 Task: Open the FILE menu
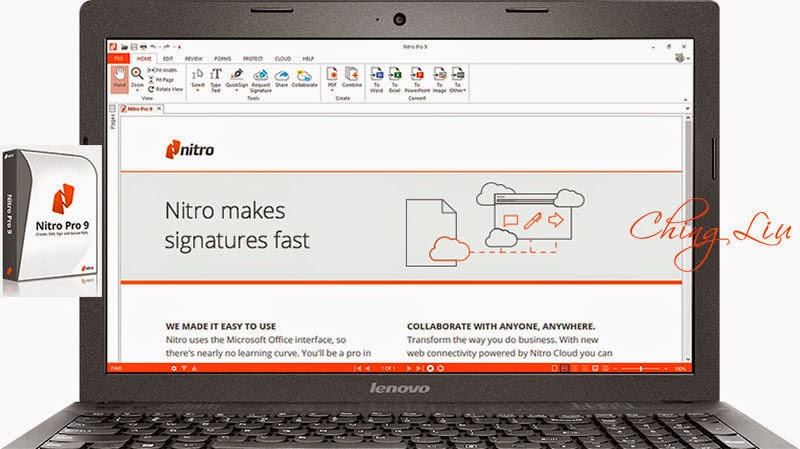(118, 59)
